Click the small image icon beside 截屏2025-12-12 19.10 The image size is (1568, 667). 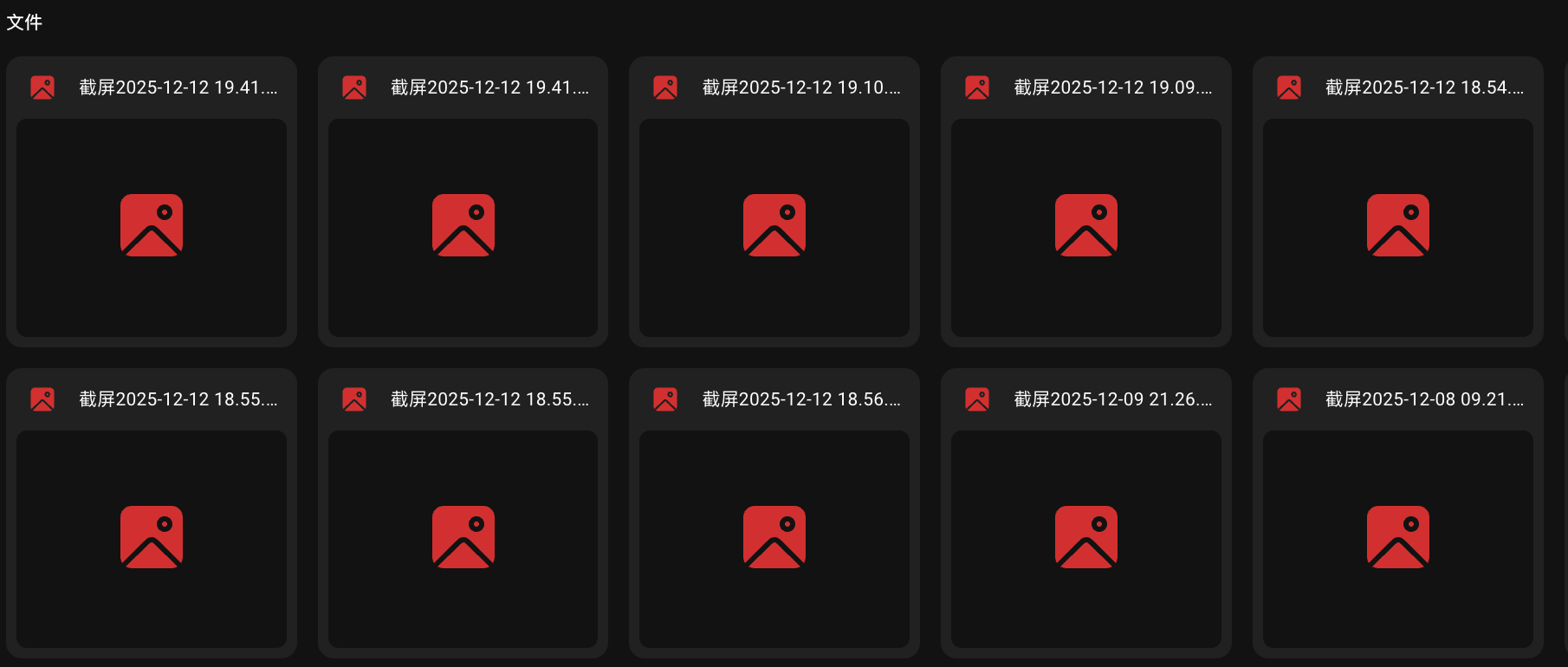click(x=665, y=87)
